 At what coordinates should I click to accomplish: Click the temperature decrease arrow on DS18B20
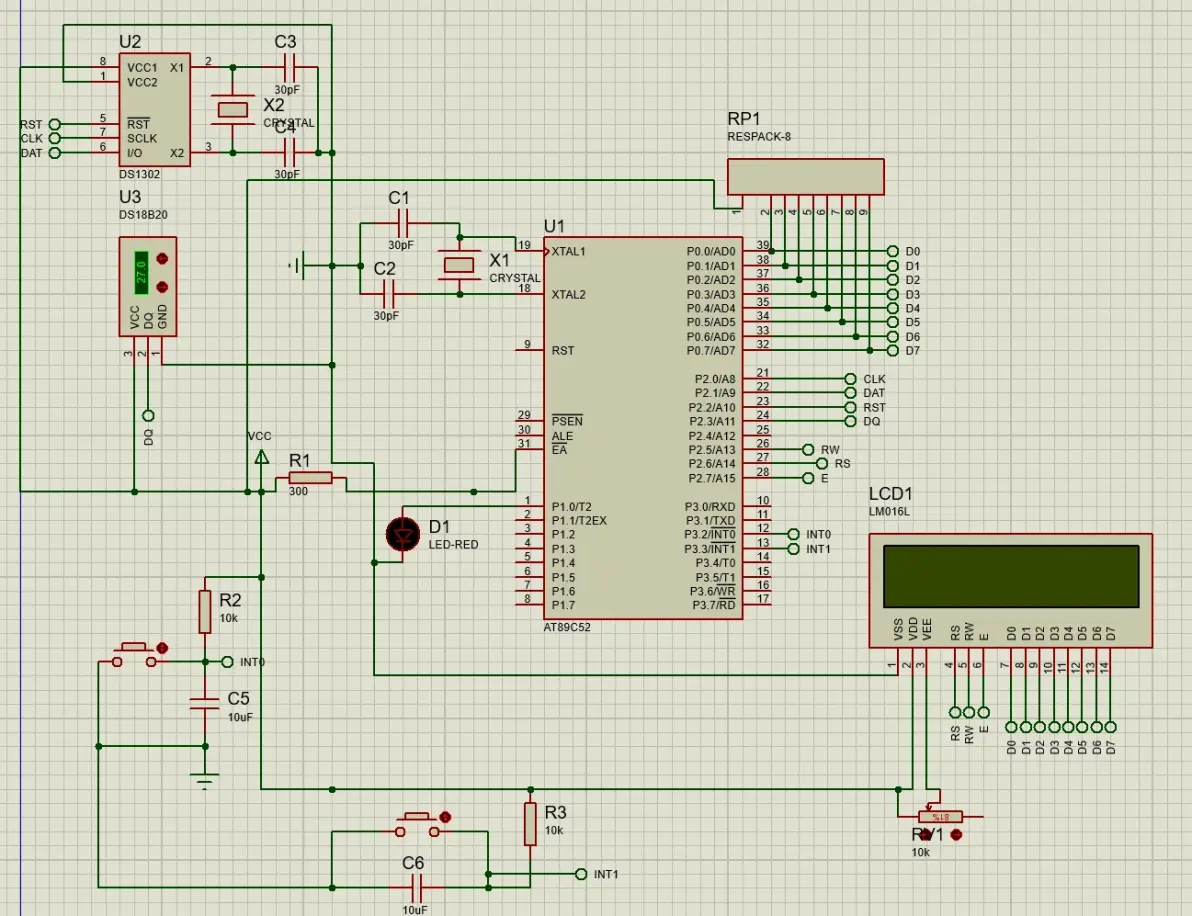point(162,288)
